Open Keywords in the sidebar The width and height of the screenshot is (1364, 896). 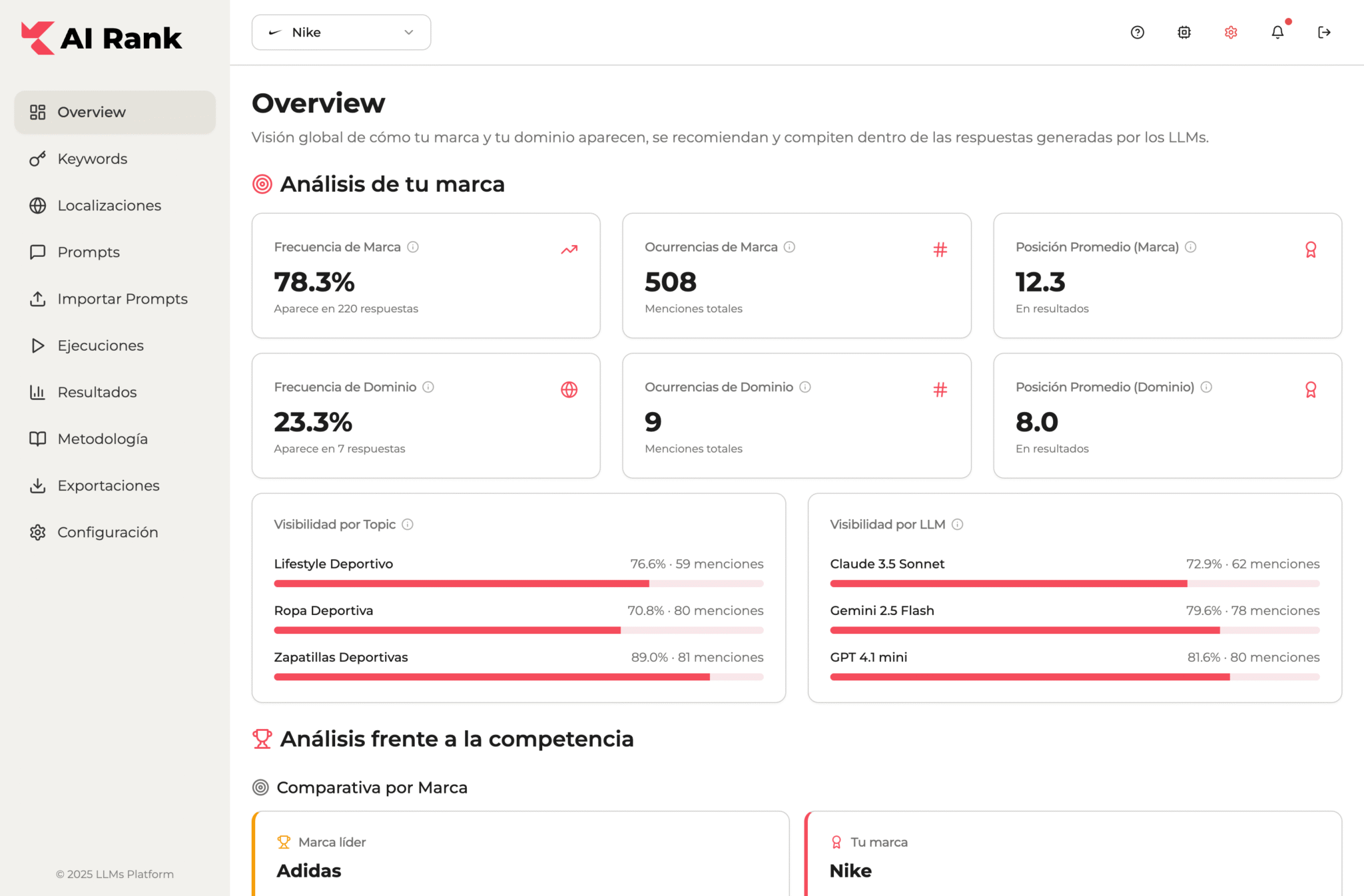point(115,158)
